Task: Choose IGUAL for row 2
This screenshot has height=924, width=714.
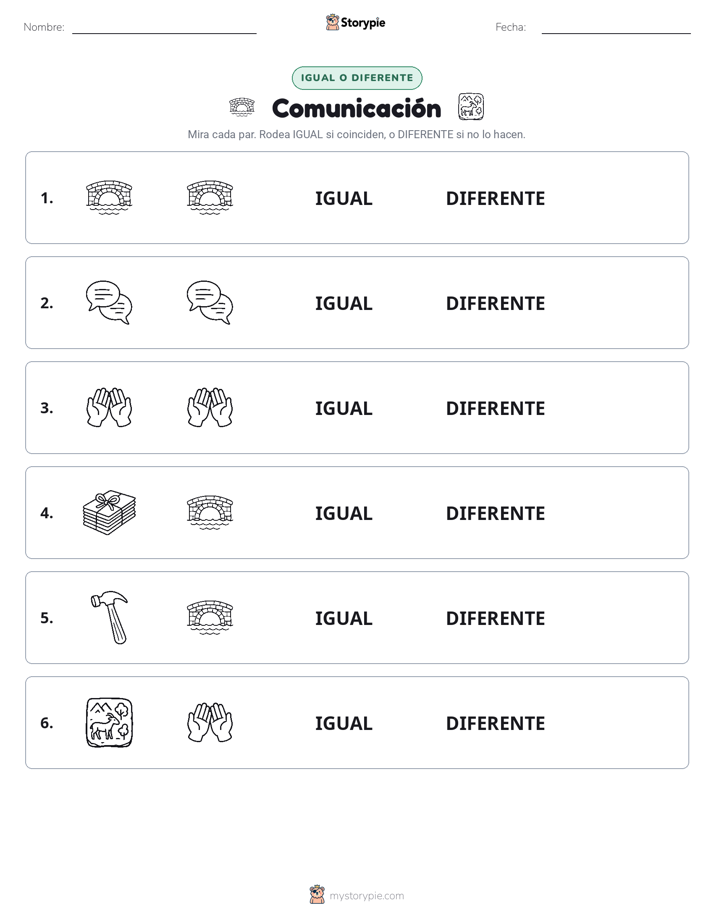Action: click(343, 303)
